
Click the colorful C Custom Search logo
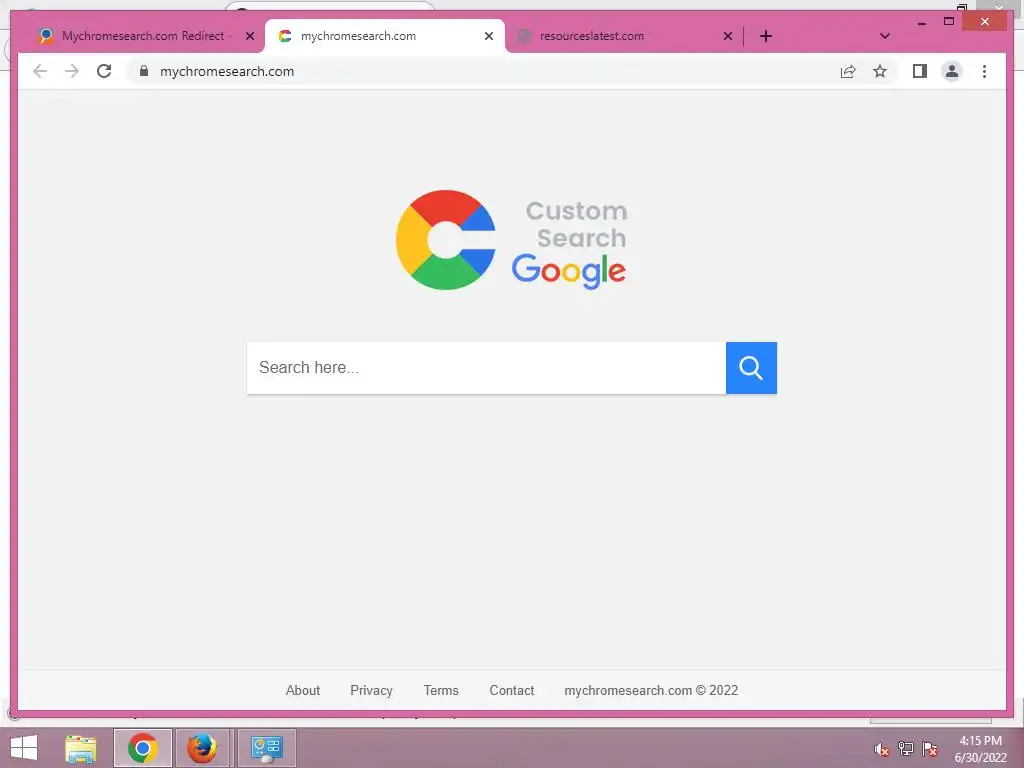coord(445,240)
